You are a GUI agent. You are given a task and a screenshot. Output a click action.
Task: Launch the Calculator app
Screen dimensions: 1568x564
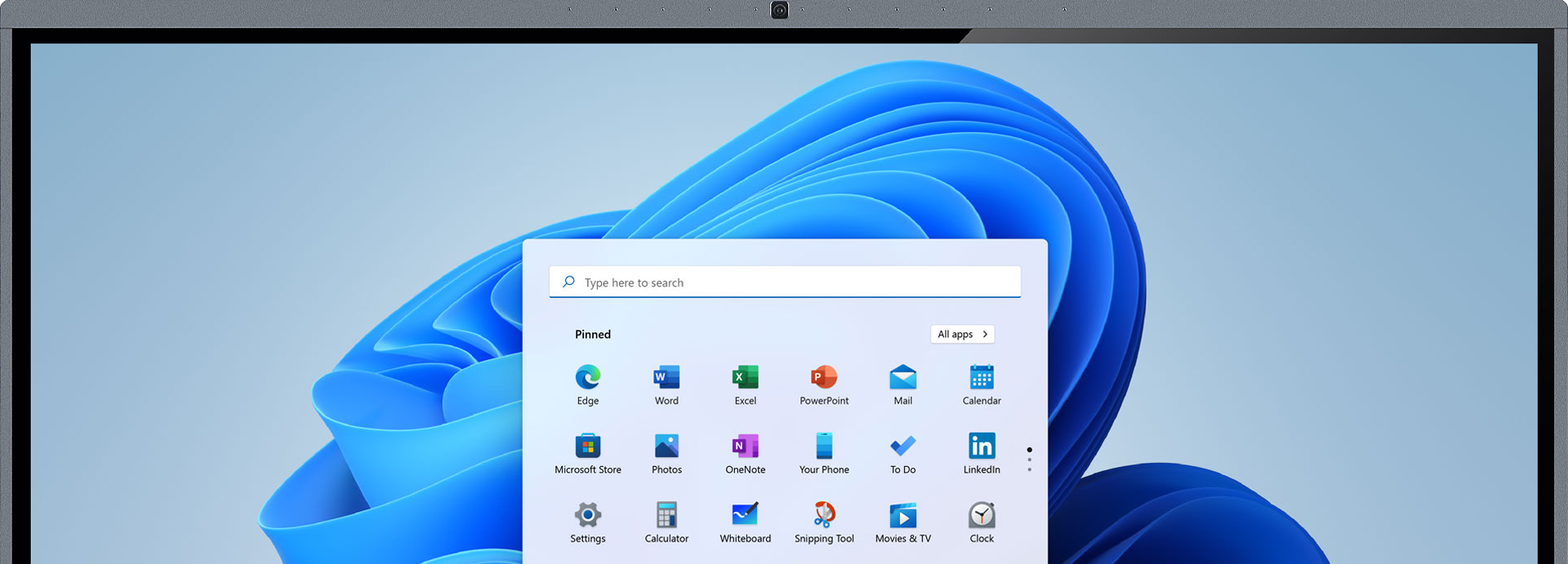[x=666, y=522]
